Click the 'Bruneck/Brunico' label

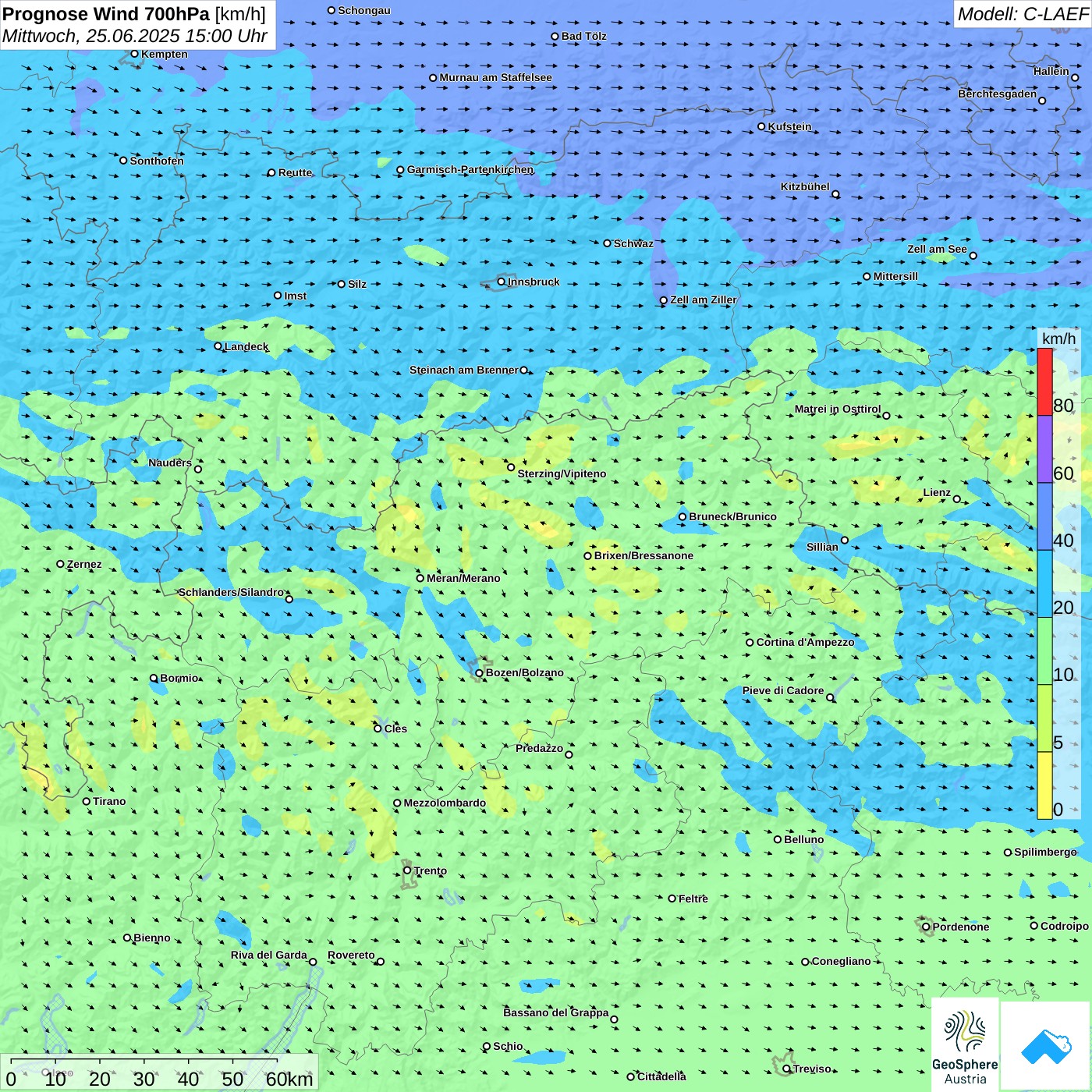732,516
